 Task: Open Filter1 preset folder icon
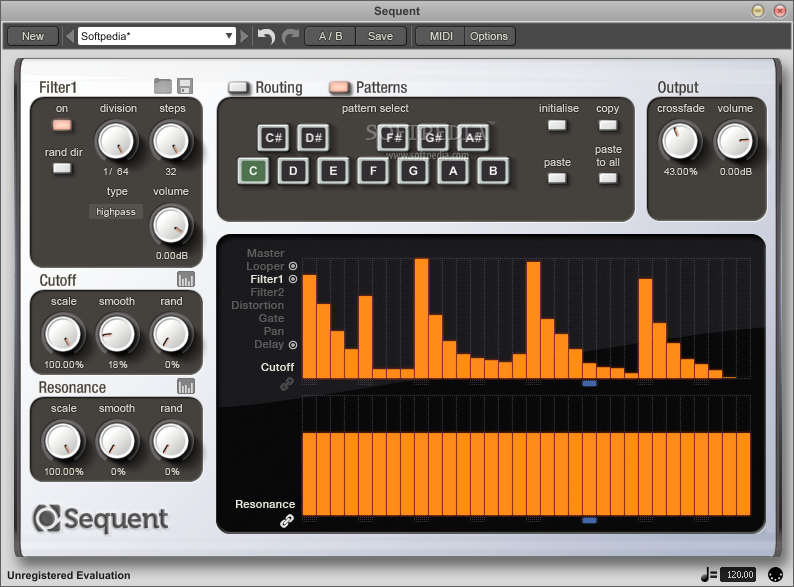pyautogui.click(x=163, y=86)
